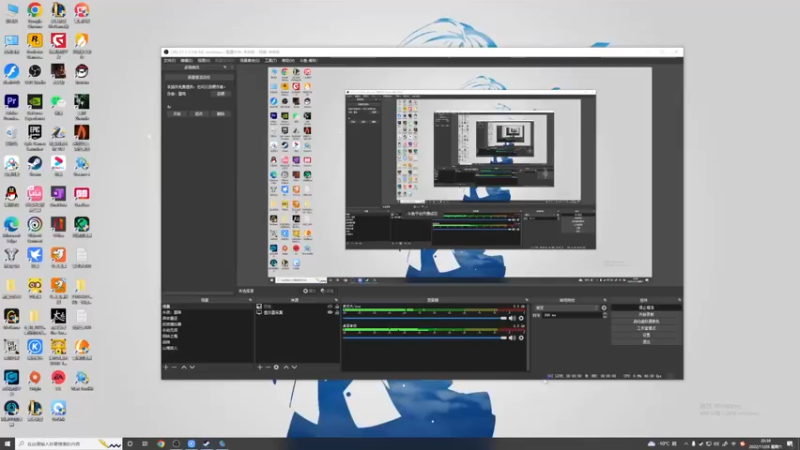Mute the second audio mixer channel
The image size is (800, 450).
coord(512,338)
